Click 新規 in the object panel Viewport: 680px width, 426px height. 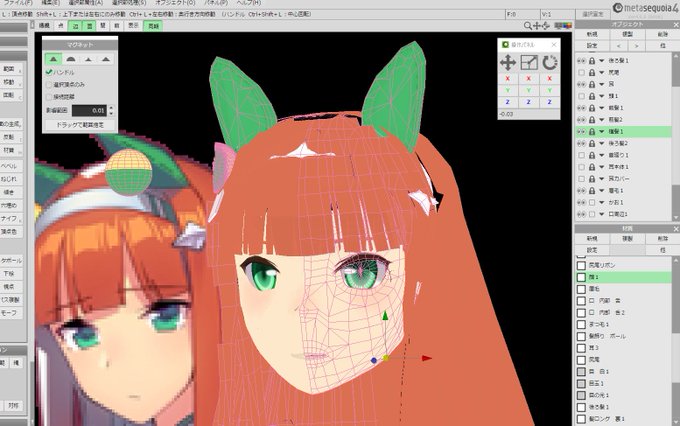pyautogui.click(x=592, y=34)
